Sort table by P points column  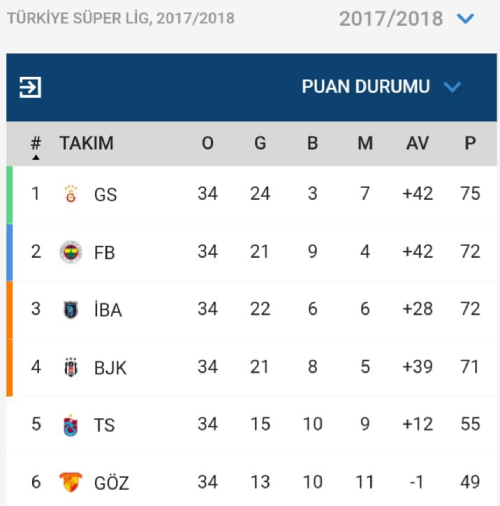pyautogui.click(x=470, y=143)
